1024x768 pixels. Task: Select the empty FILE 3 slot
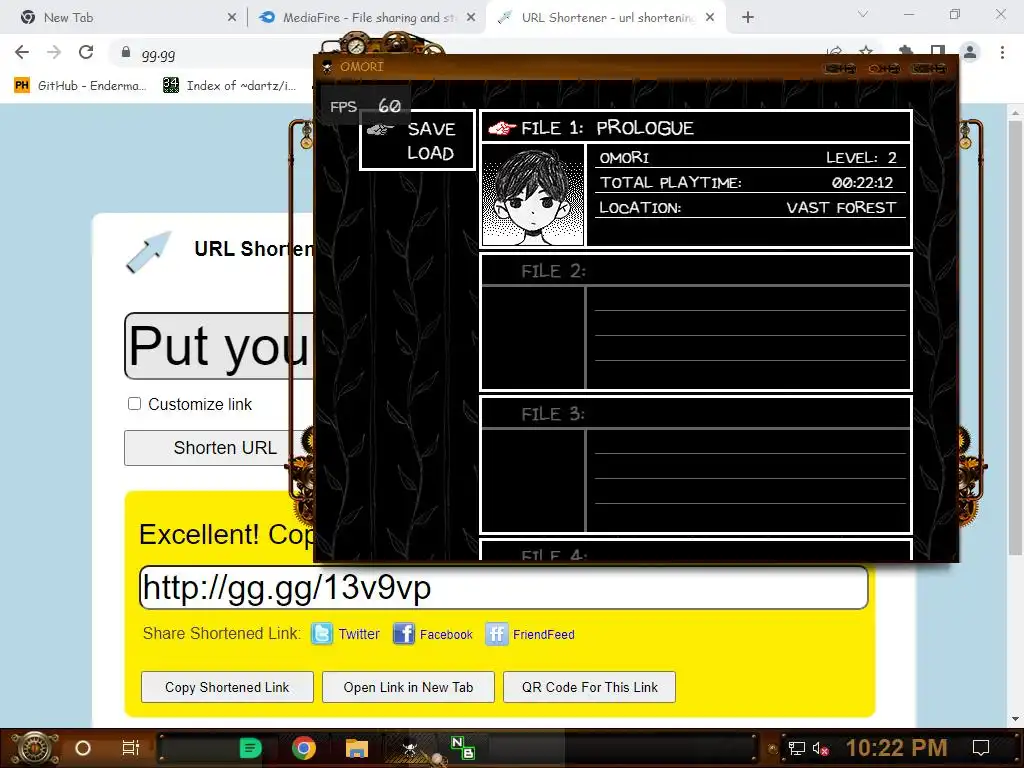pyautogui.click(x=696, y=465)
